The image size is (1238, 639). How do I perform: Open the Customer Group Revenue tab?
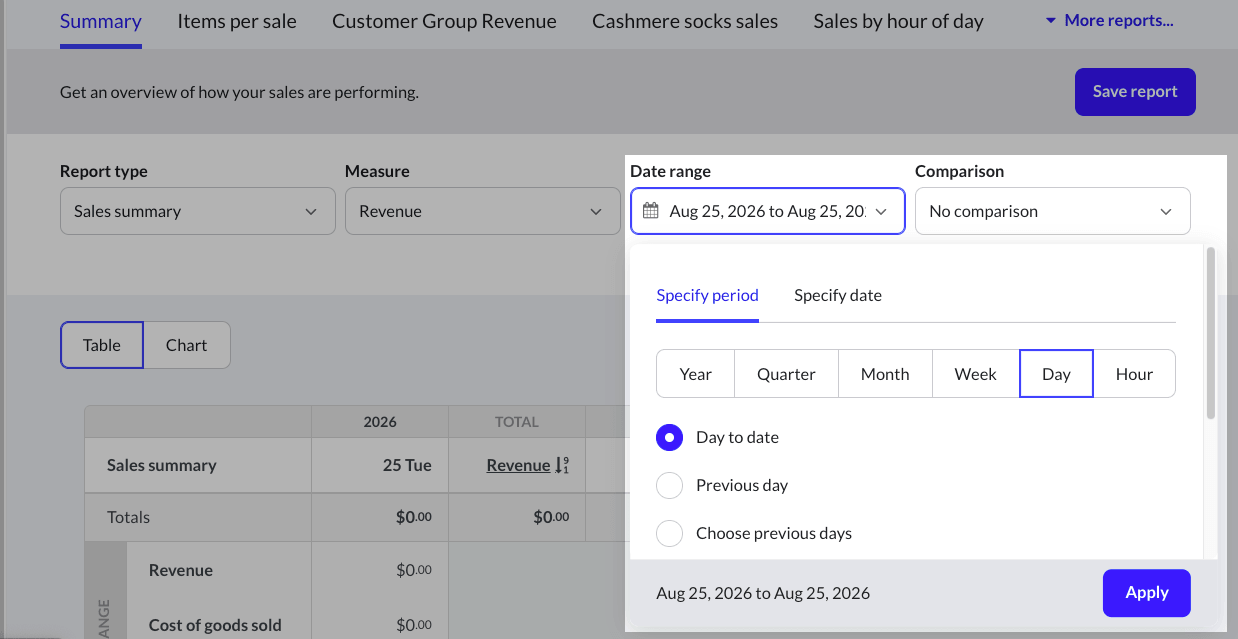[444, 21]
